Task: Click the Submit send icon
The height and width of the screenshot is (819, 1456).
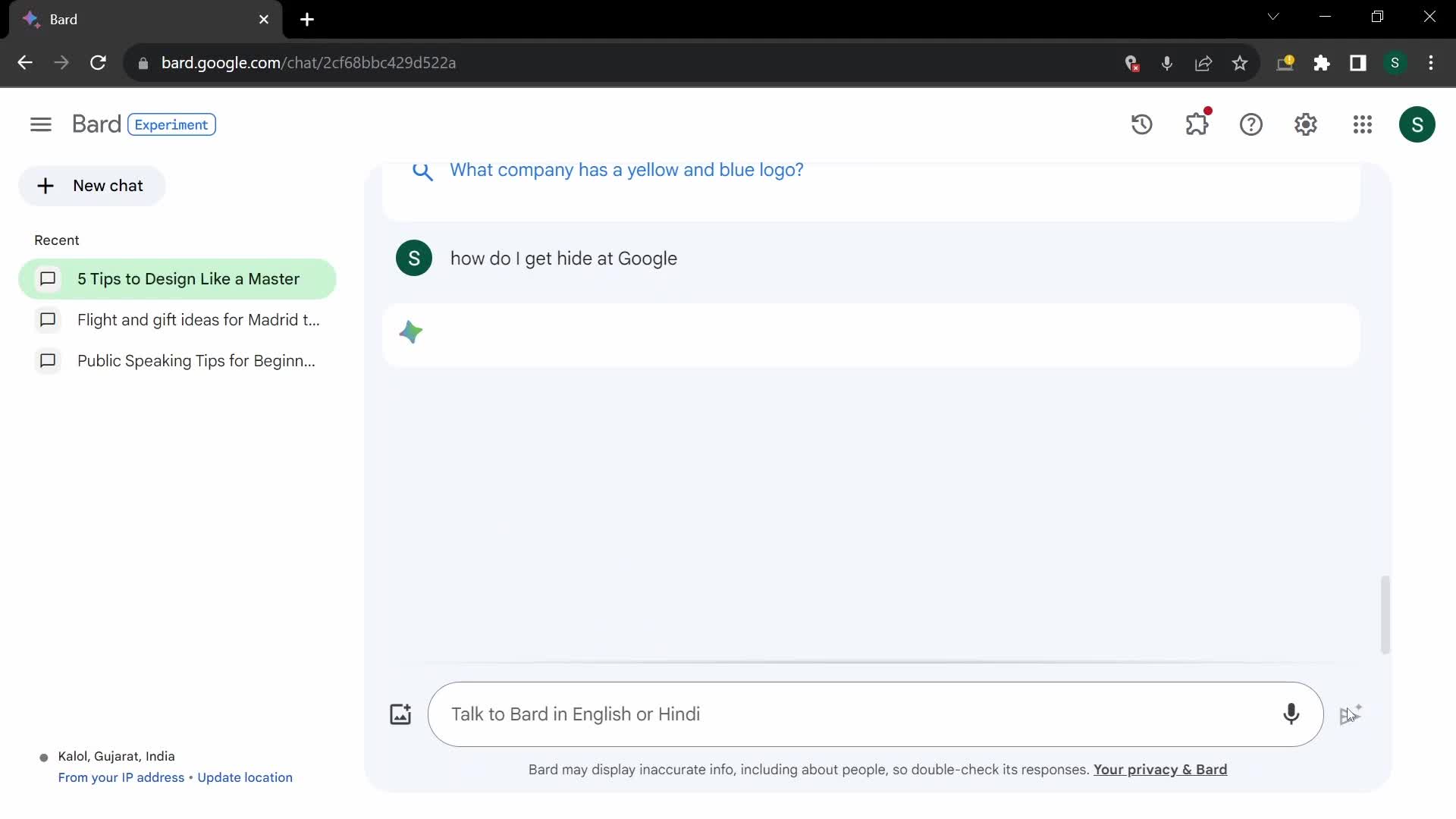Action: (x=1350, y=714)
